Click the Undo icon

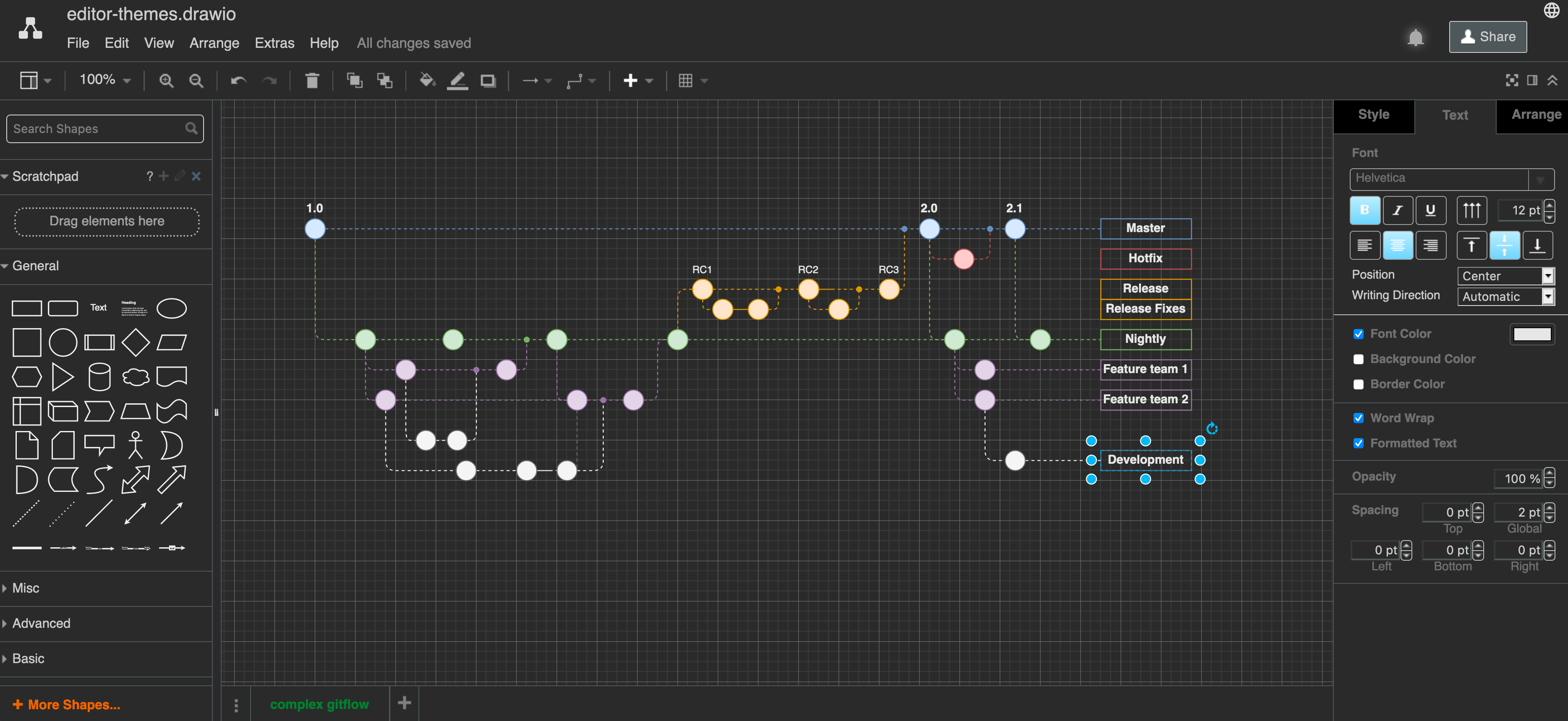coord(238,80)
